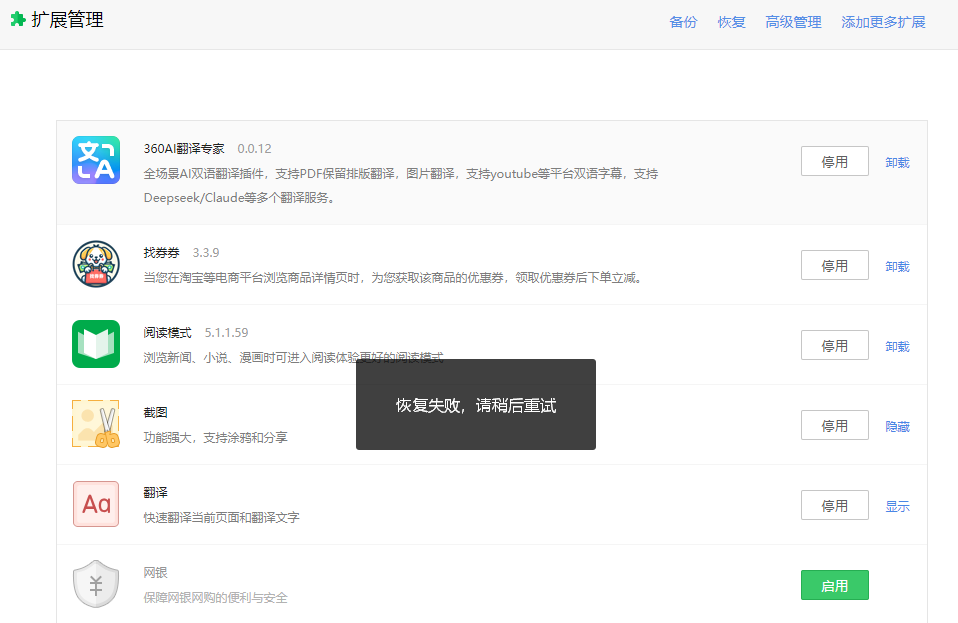
Task: Uninstall 360AI翻译专家 via 卸载 link
Action: 897,162
